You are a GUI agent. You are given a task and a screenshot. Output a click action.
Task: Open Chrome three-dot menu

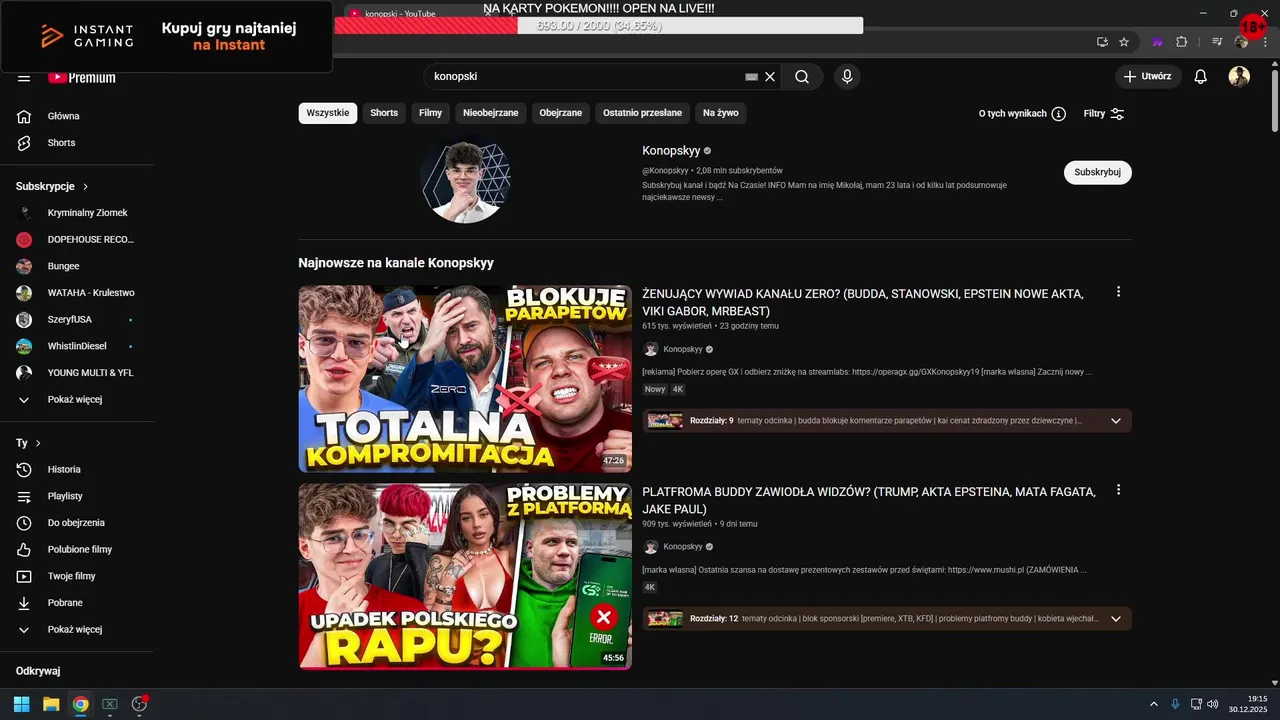[1264, 42]
